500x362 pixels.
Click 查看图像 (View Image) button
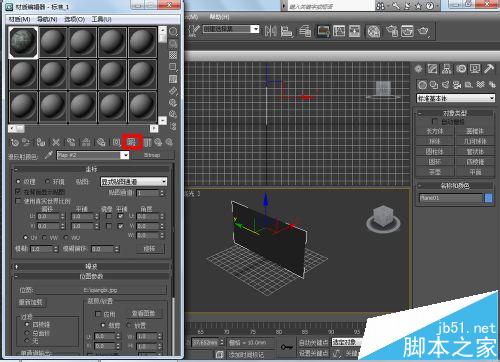(143, 314)
